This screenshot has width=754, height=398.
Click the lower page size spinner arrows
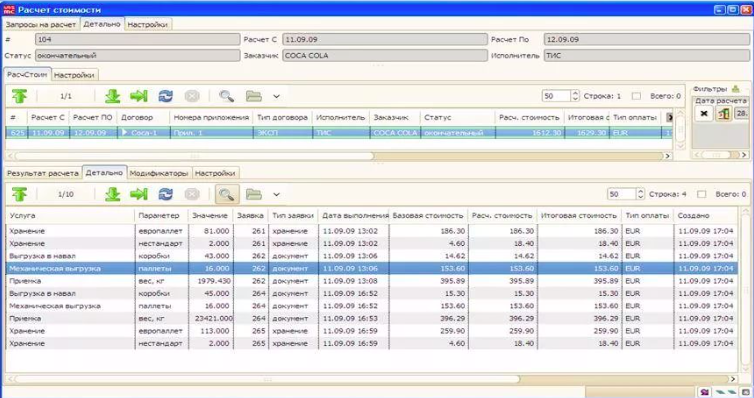pos(640,194)
